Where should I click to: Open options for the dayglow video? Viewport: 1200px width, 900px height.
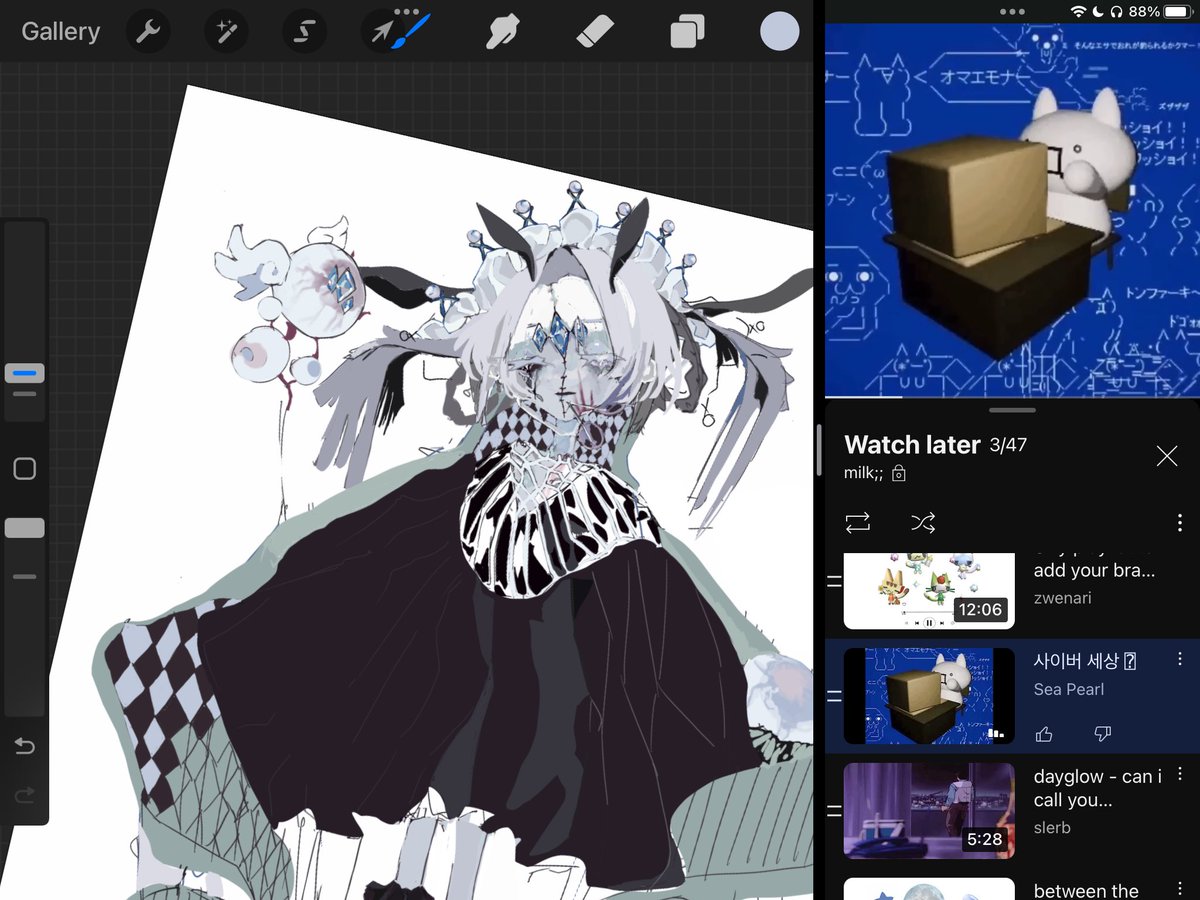[1180, 774]
